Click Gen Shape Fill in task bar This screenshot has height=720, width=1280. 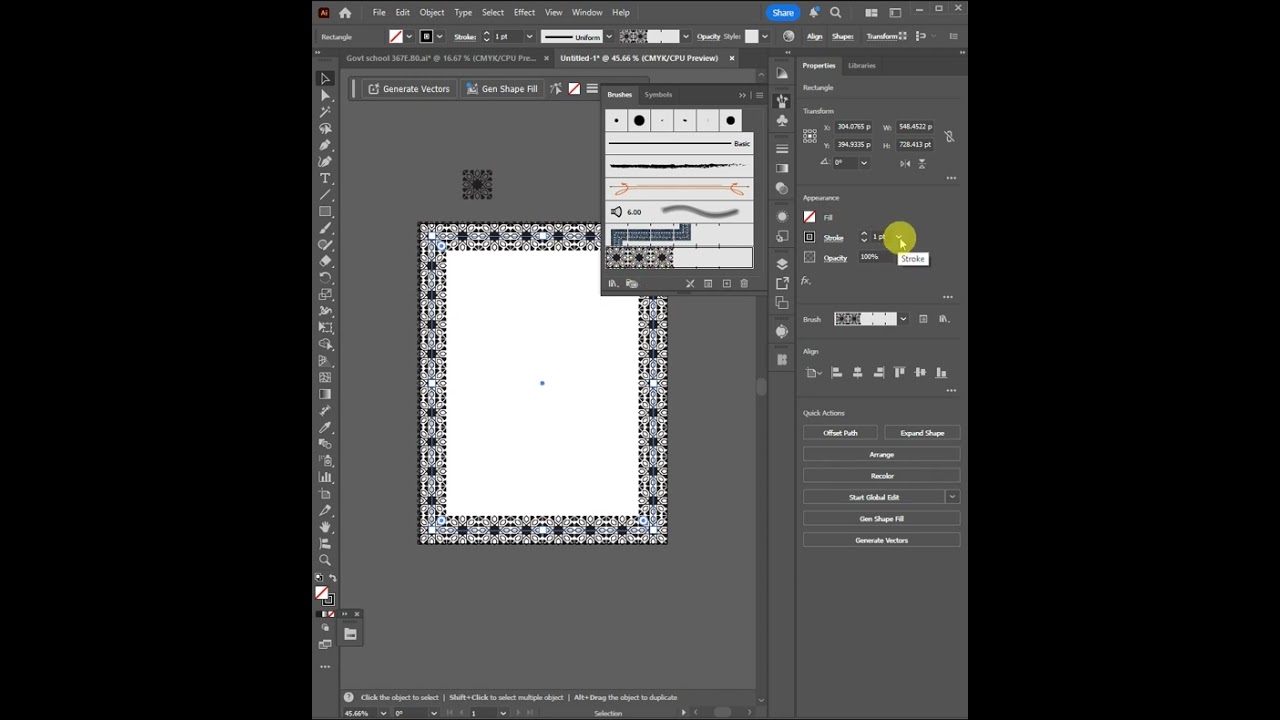click(x=502, y=89)
